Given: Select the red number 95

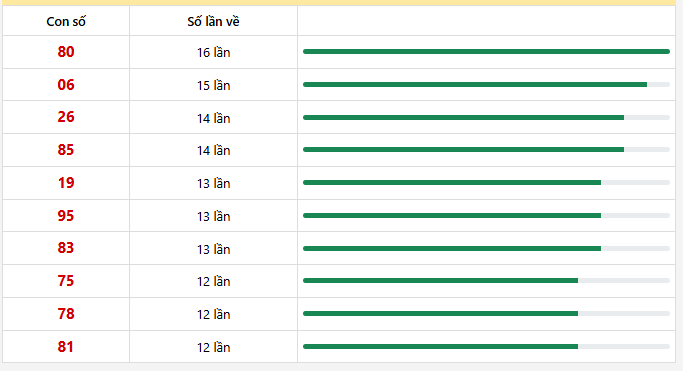Looking at the screenshot, I should pos(66,216).
